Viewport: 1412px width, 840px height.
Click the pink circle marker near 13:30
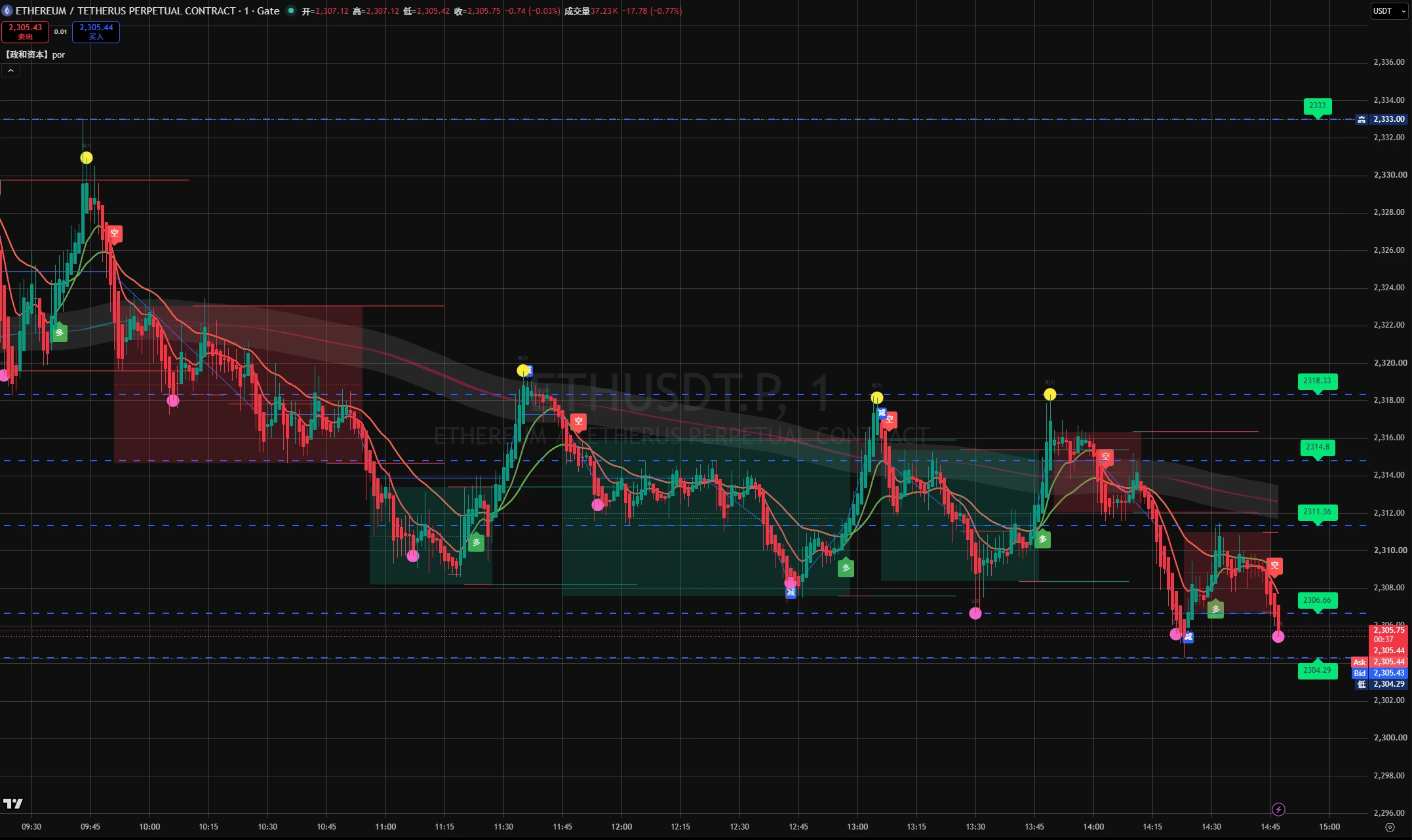pos(975,613)
